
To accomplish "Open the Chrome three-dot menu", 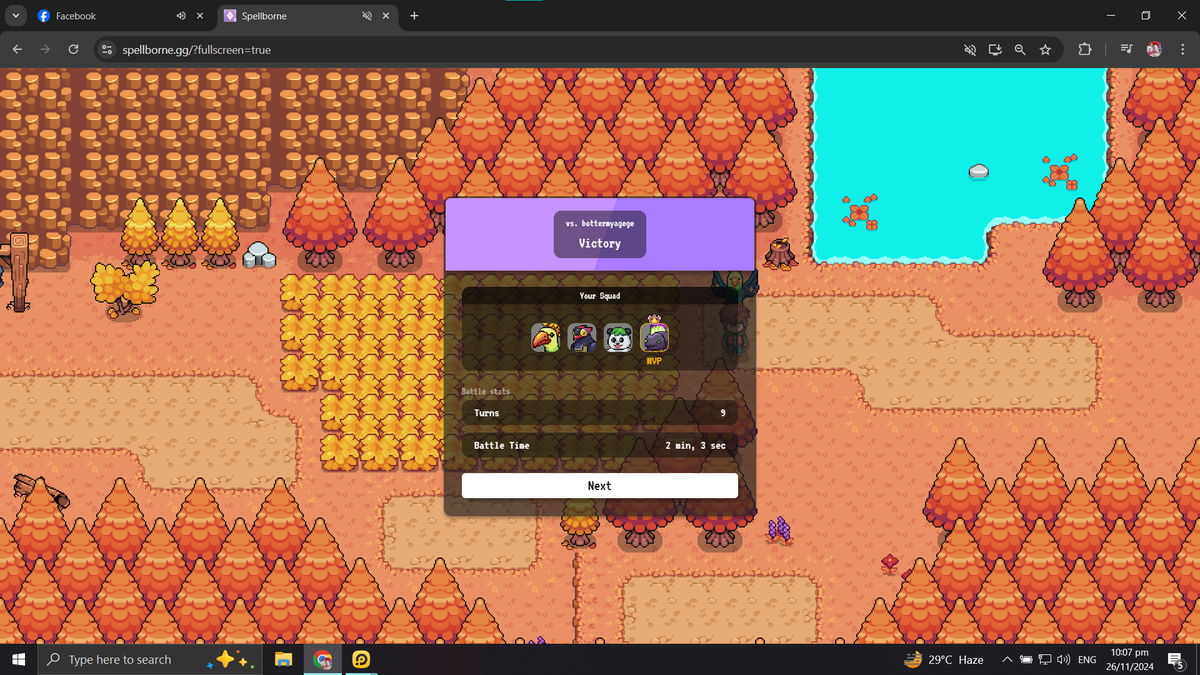I will point(1181,49).
